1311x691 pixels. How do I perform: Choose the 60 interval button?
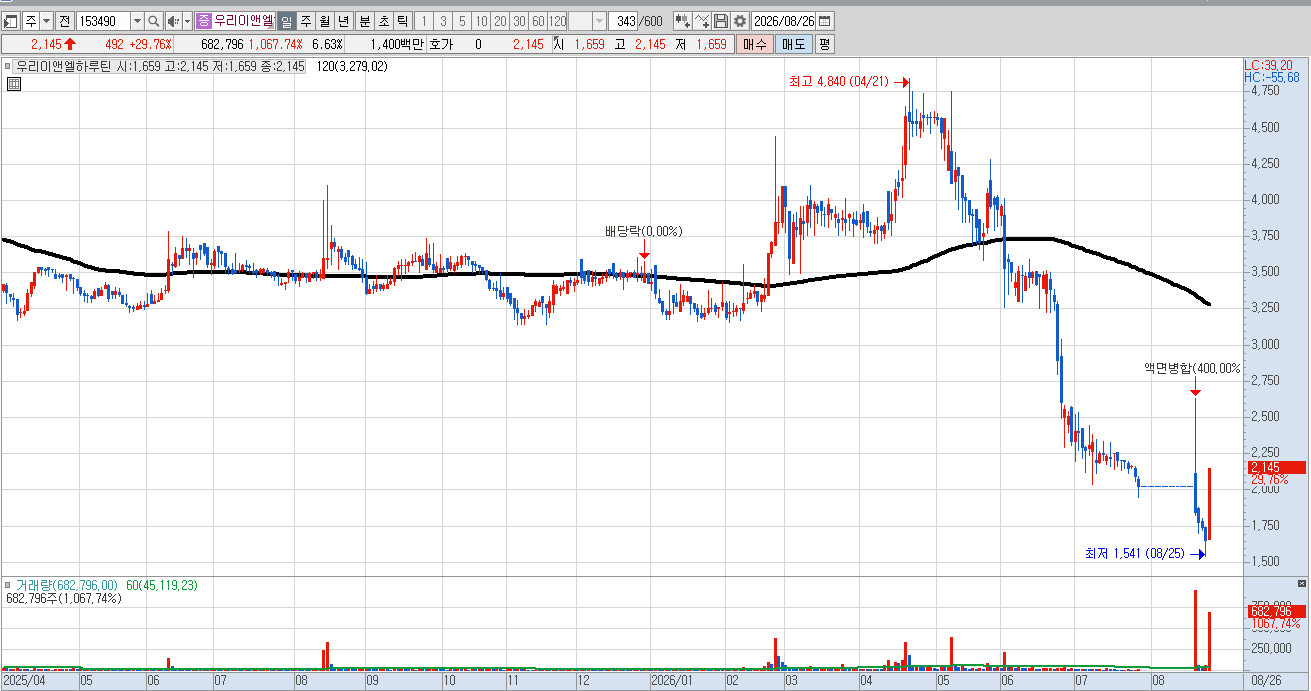[x=538, y=21]
